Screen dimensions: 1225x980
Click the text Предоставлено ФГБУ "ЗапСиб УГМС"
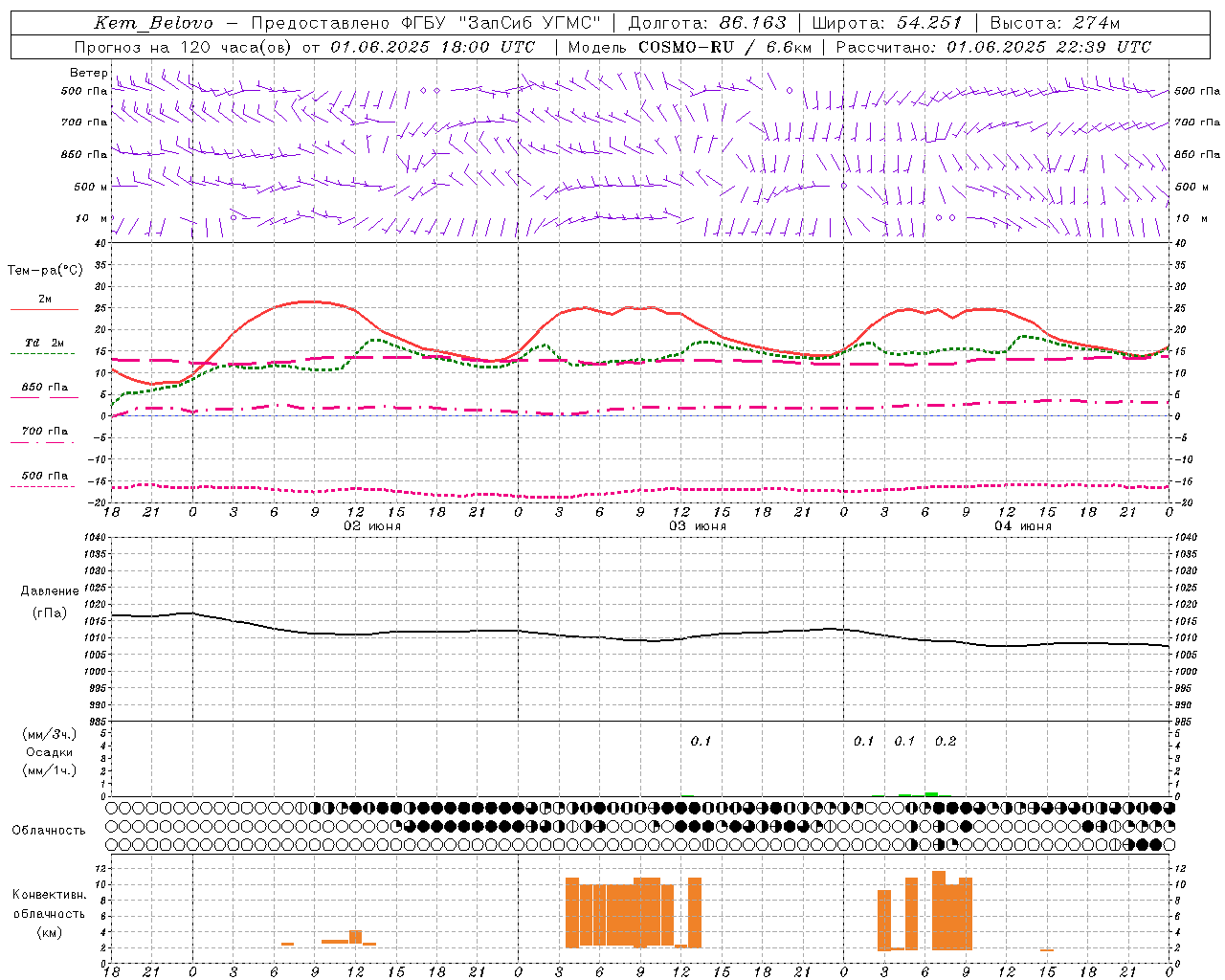click(x=426, y=23)
